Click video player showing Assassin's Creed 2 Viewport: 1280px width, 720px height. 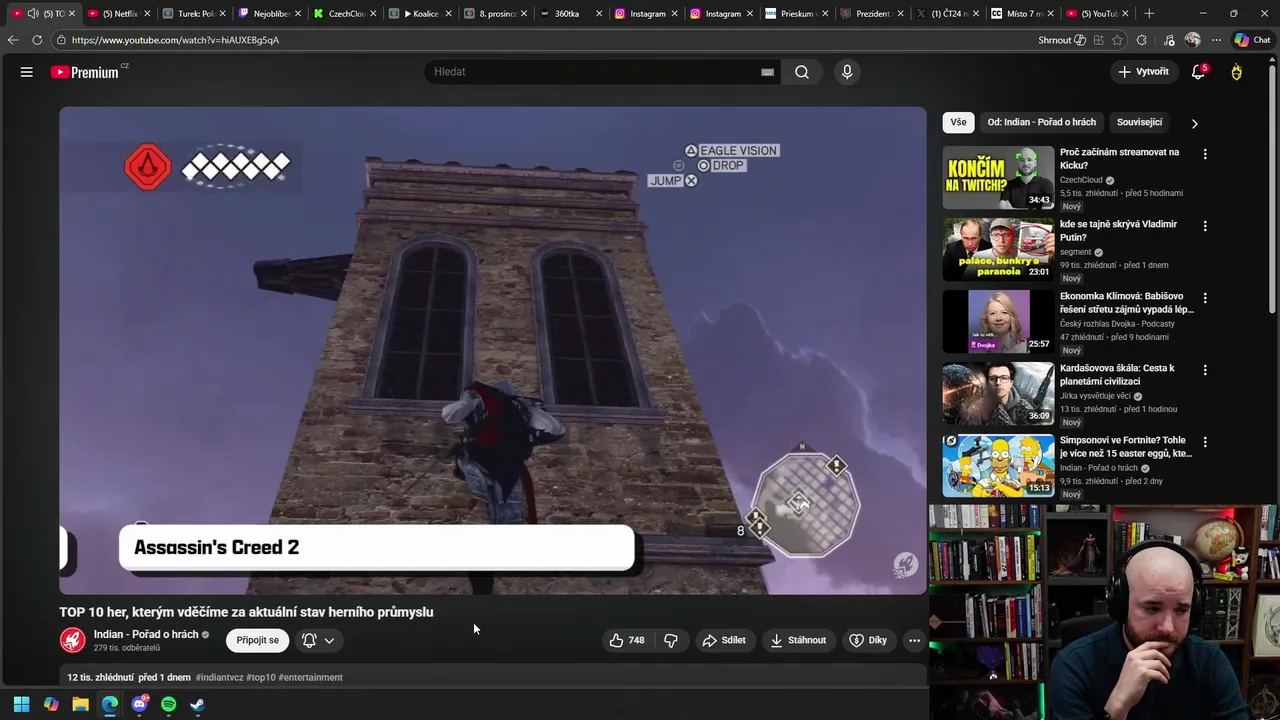pyautogui.click(x=492, y=350)
